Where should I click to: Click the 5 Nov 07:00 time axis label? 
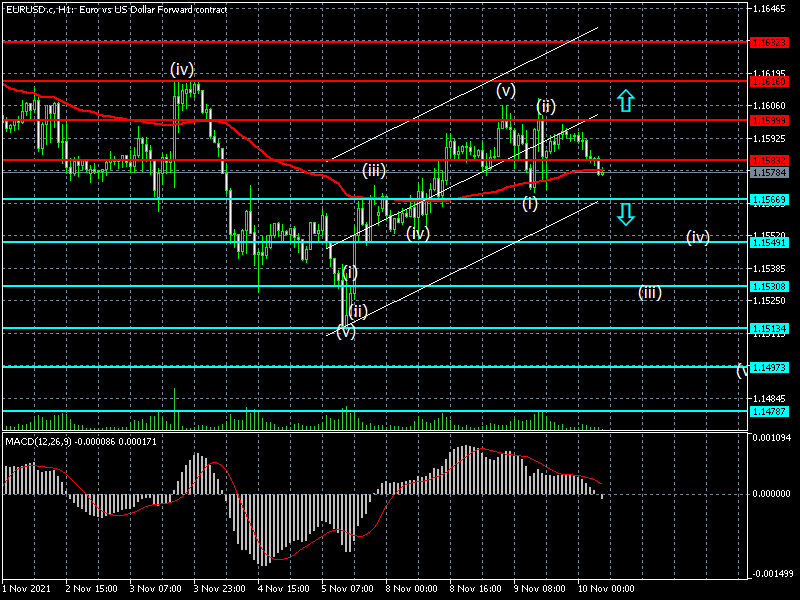[x=346, y=590]
